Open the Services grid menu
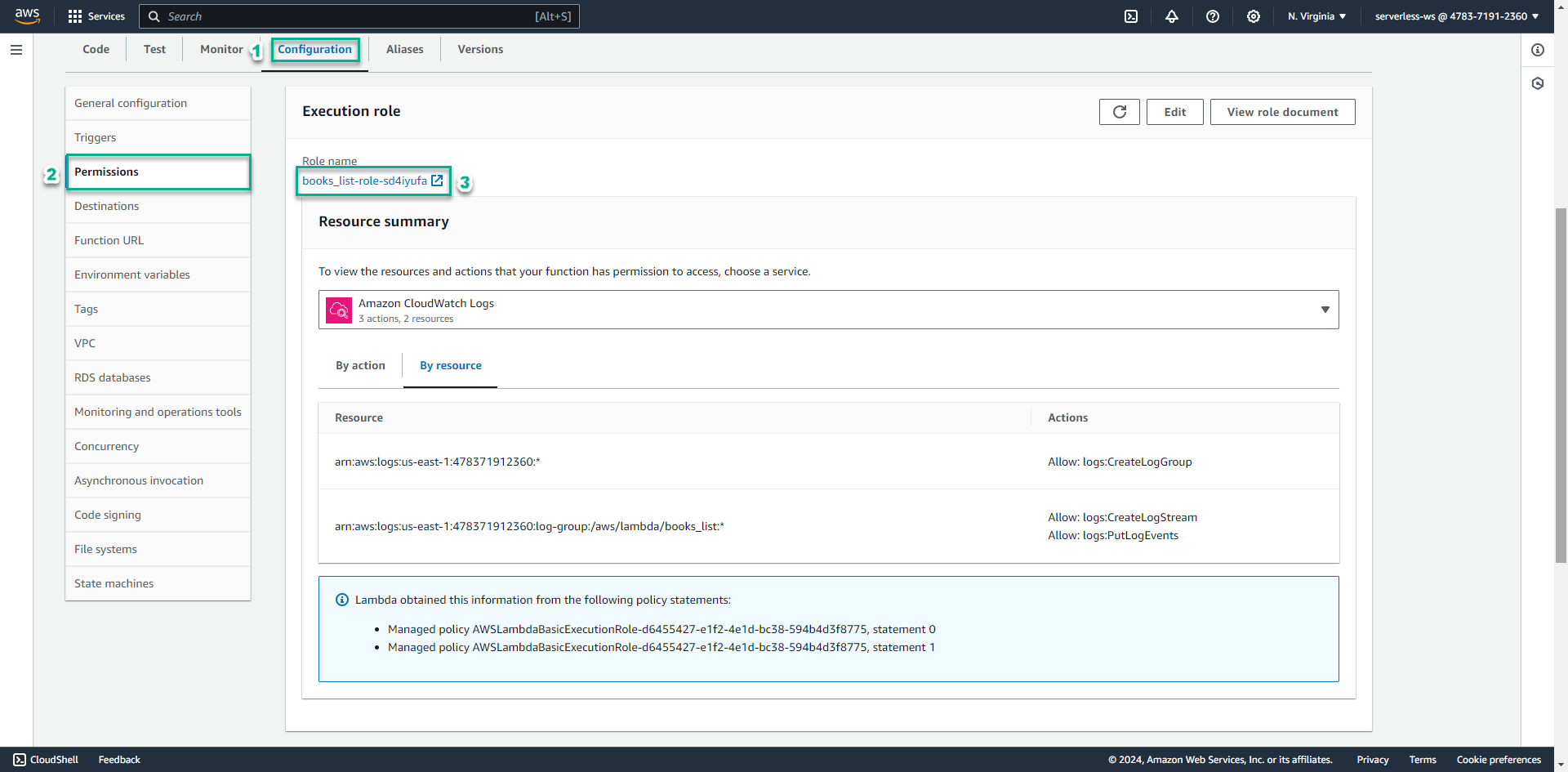 click(x=96, y=16)
